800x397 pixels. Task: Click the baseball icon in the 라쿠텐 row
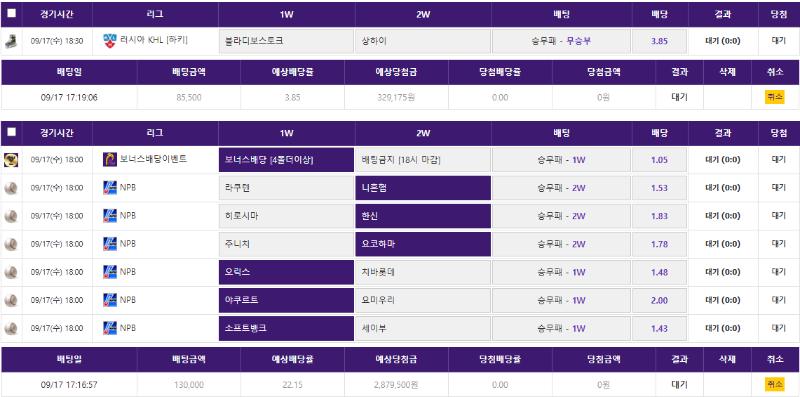pyautogui.click(x=11, y=188)
